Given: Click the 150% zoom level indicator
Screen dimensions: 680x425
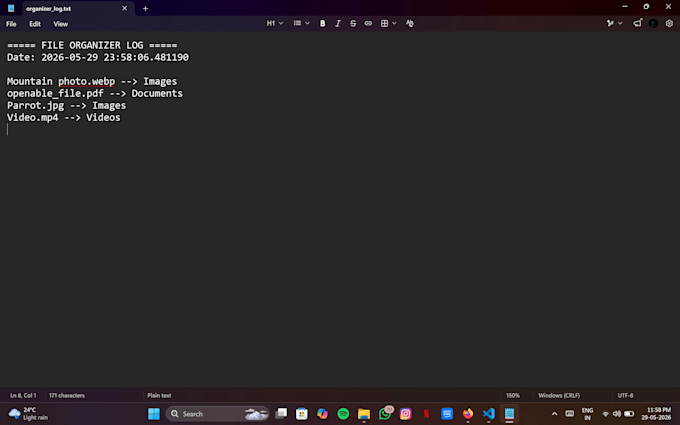Looking at the screenshot, I should point(513,396).
